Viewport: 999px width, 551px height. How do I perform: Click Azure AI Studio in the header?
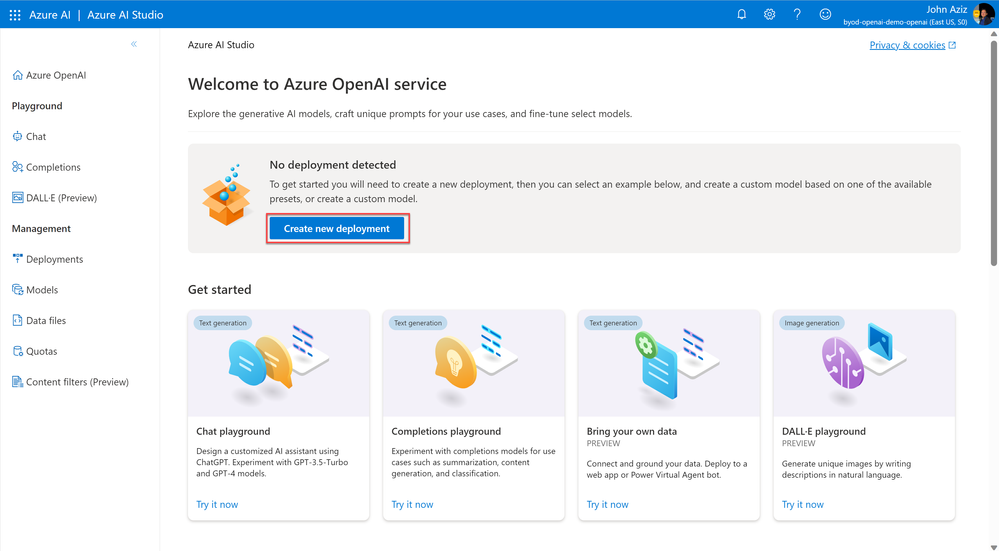pos(125,15)
